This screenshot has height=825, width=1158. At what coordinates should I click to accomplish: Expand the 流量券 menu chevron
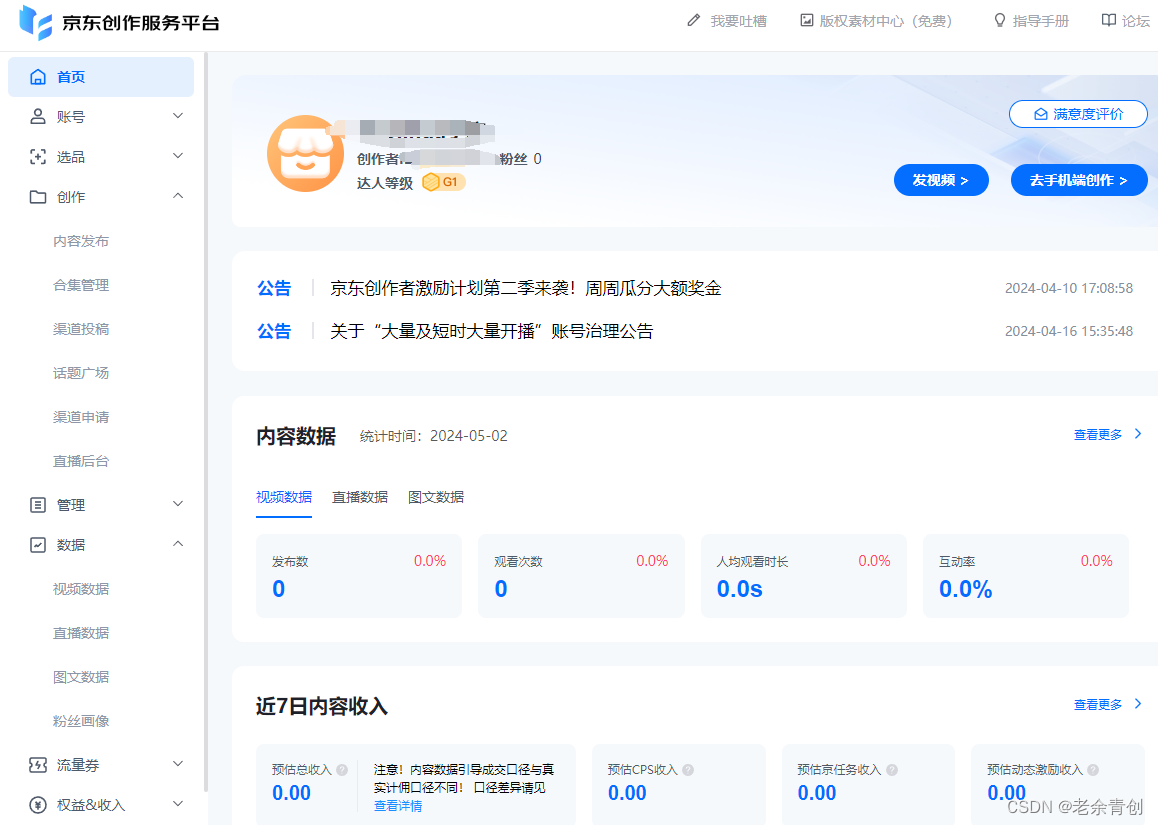click(178, 764)
